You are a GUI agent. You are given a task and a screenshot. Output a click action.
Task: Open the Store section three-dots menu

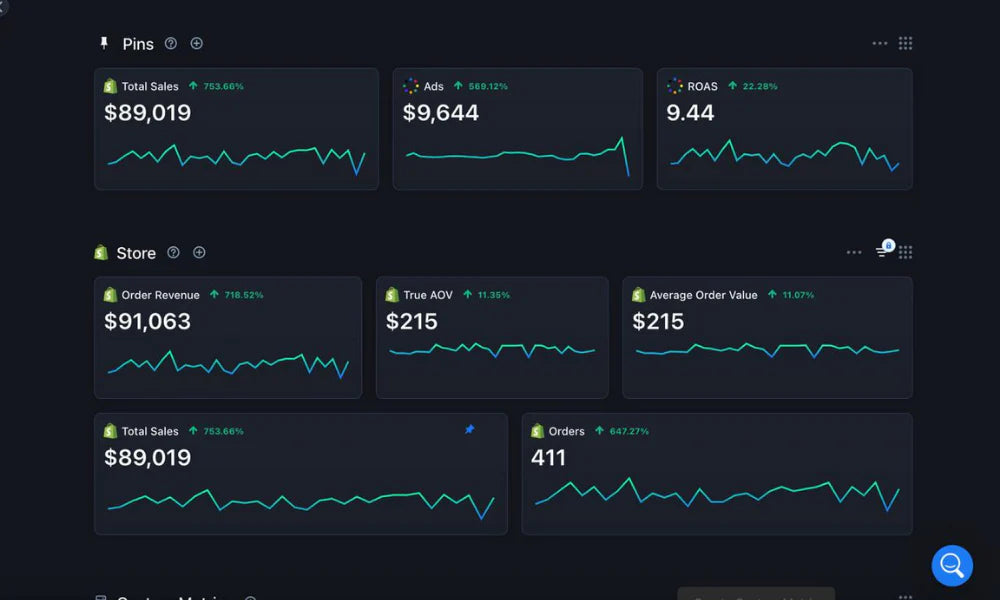pos(854,252)
